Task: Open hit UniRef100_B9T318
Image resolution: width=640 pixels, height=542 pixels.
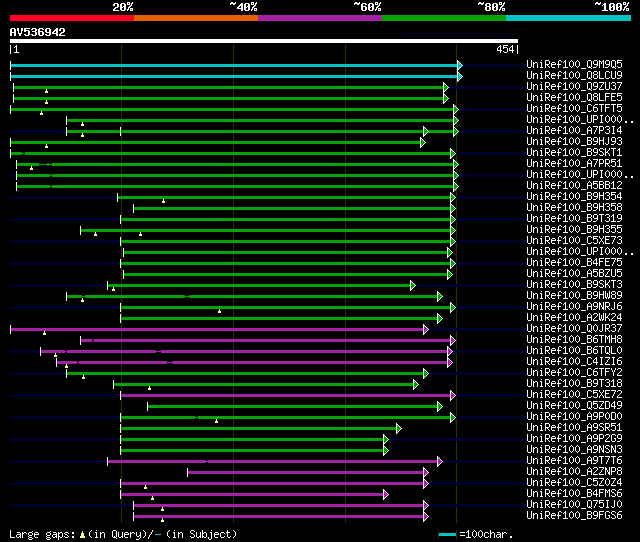Action: pos(574,384)
